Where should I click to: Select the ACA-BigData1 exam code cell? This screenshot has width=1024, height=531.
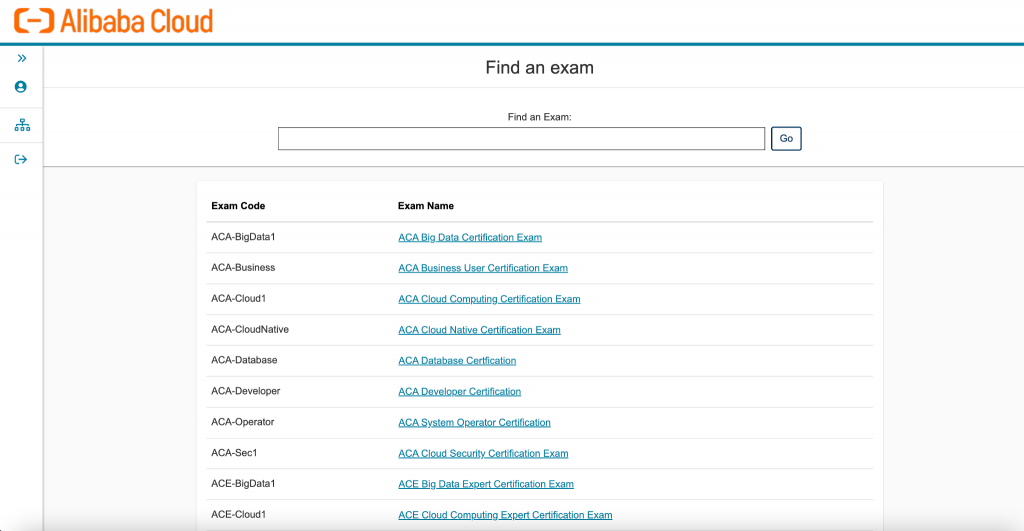[243, 237]
